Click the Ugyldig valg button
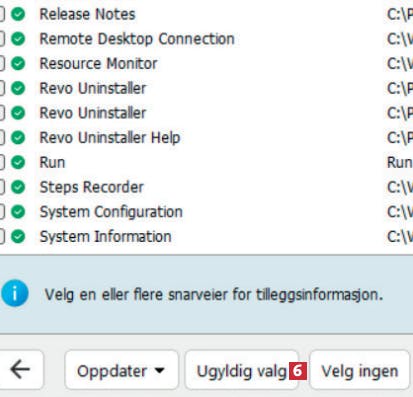 pyautogui.click(x=242, y=370)
